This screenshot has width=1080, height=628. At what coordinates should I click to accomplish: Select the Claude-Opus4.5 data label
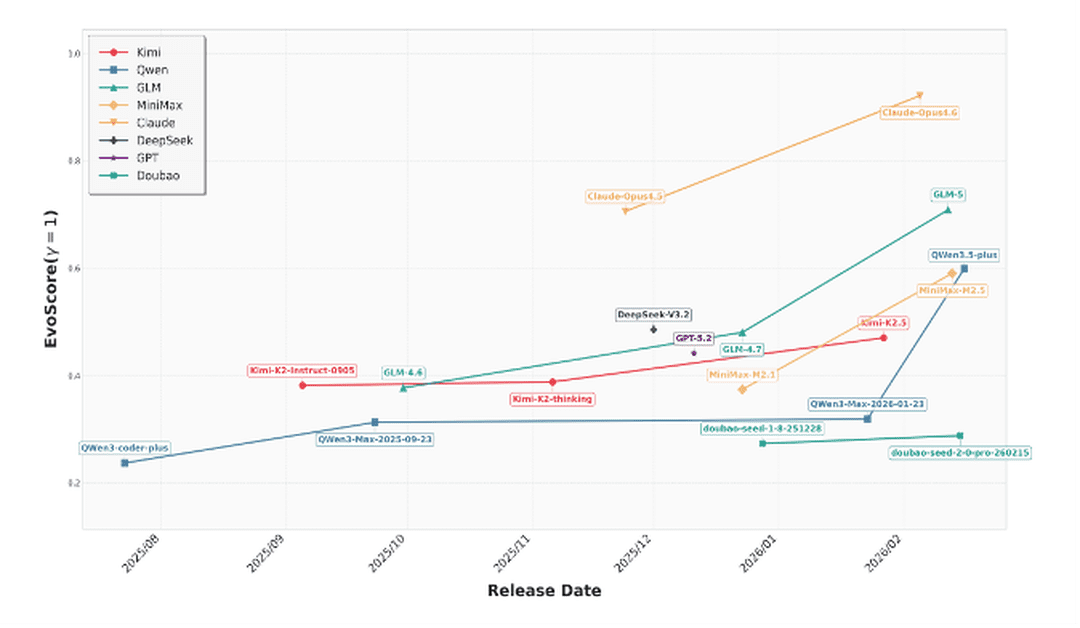tap(625, 197)
